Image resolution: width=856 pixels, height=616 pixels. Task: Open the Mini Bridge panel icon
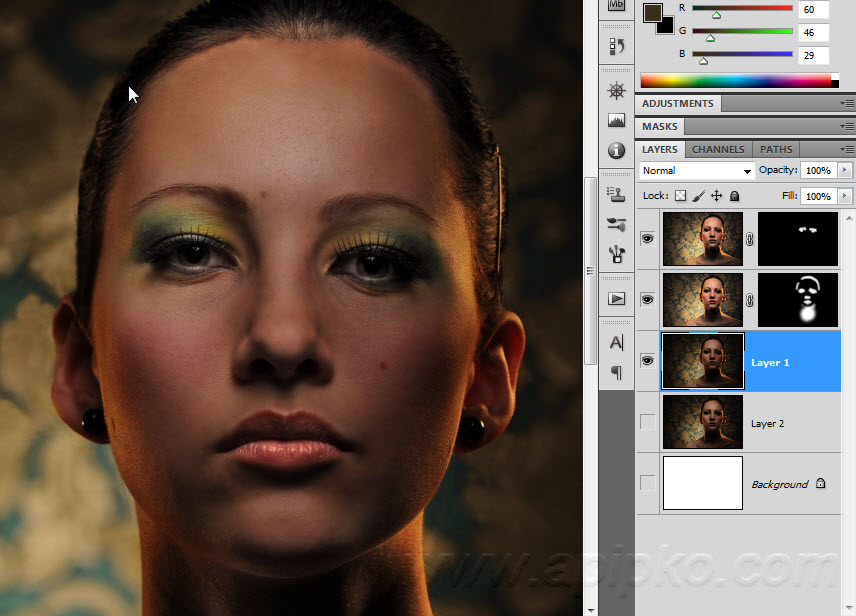pyautogui.click(x=616, y=4)
